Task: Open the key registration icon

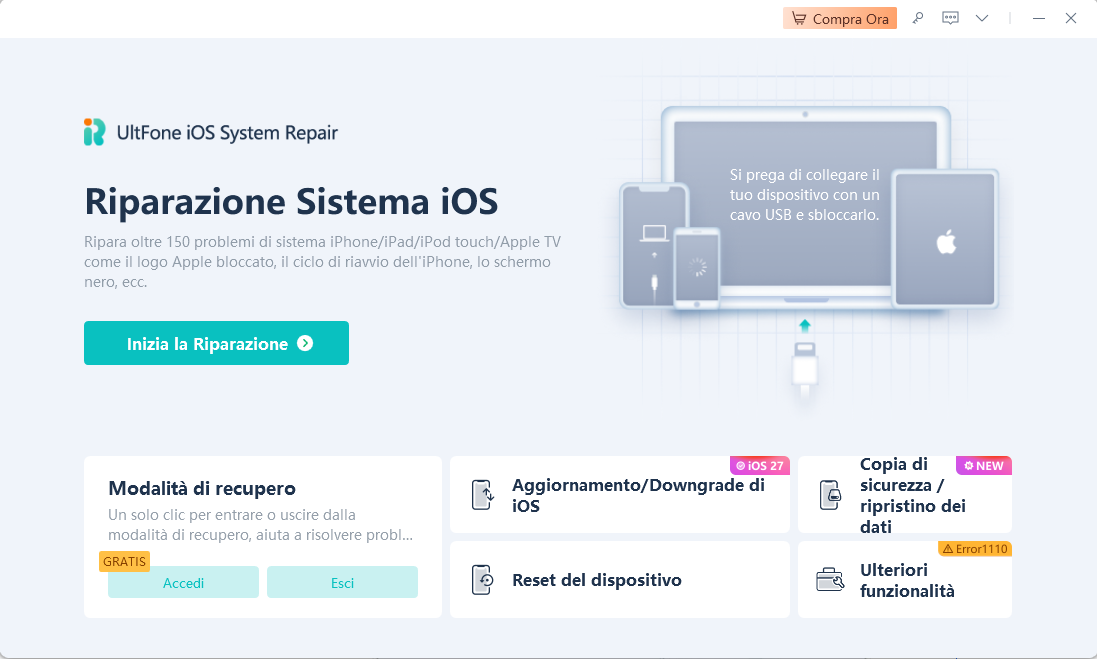Action: 918,18
